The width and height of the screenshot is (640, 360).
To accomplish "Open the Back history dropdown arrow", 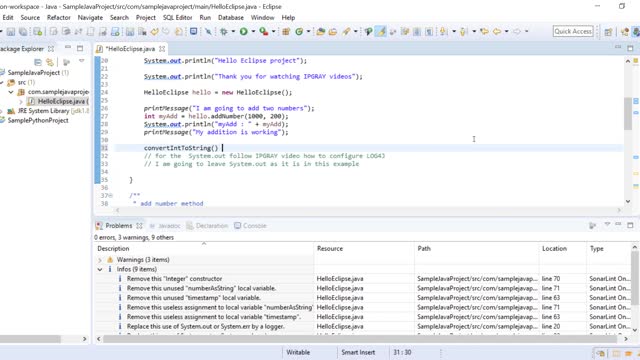I will [x=507, y=31].
